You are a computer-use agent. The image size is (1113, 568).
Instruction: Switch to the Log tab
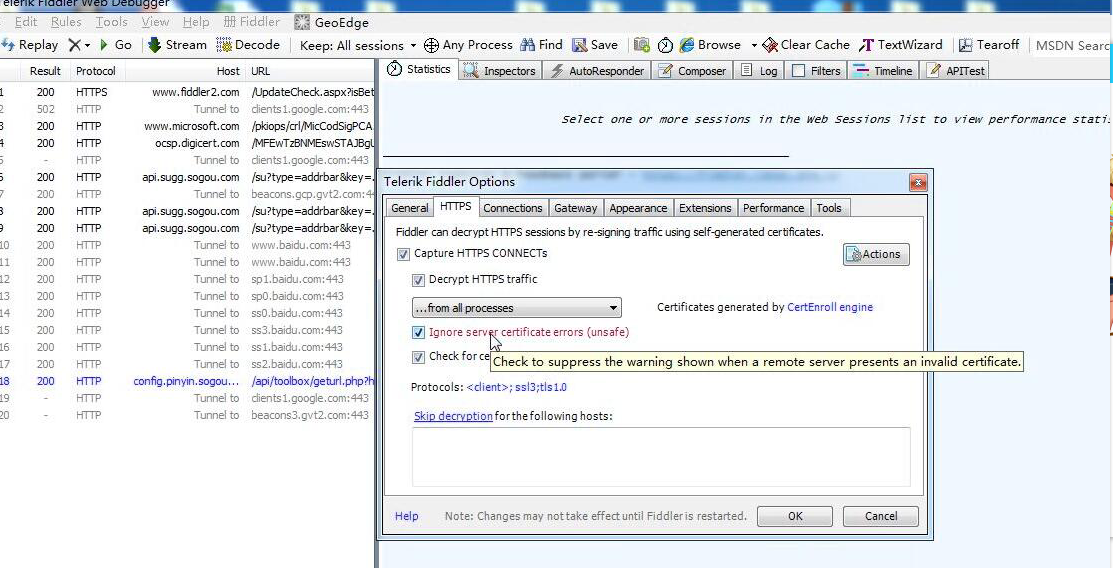pos(759,71)
